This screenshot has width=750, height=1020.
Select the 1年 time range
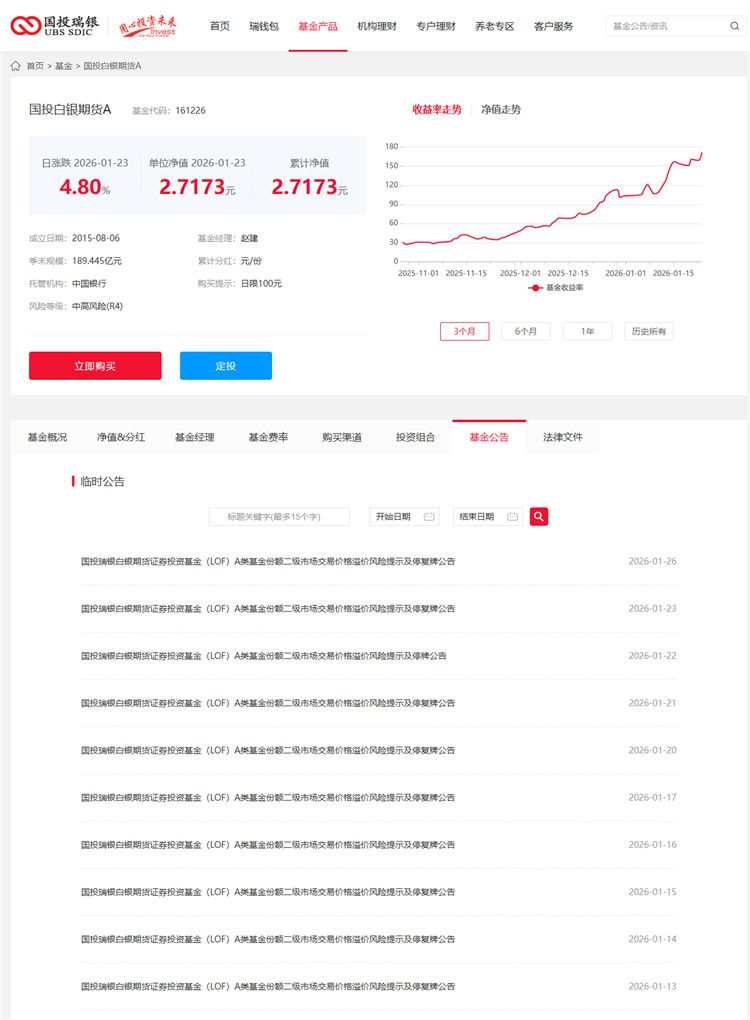587,331
